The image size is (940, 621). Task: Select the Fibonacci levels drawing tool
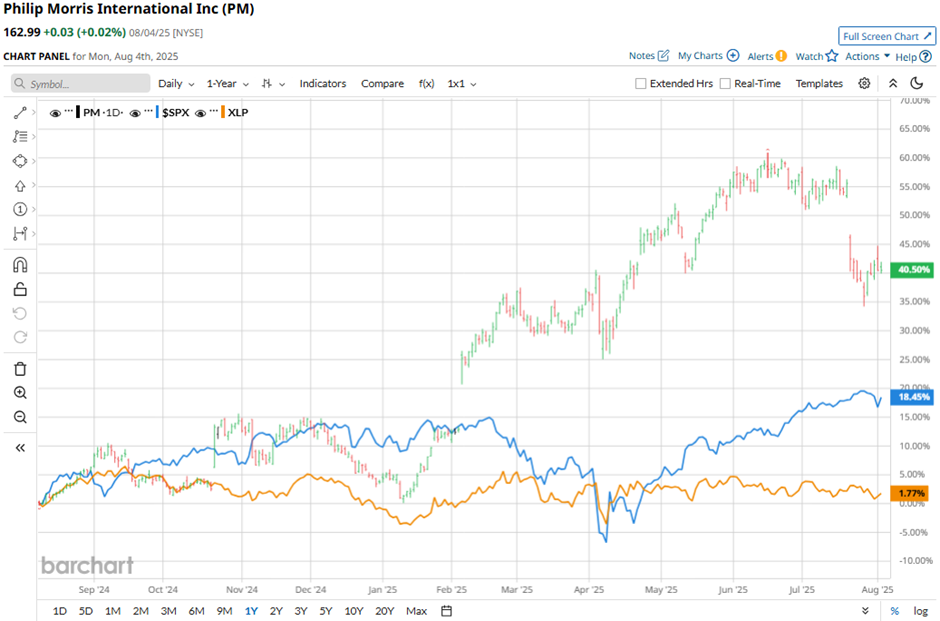(x=20, y=137)
